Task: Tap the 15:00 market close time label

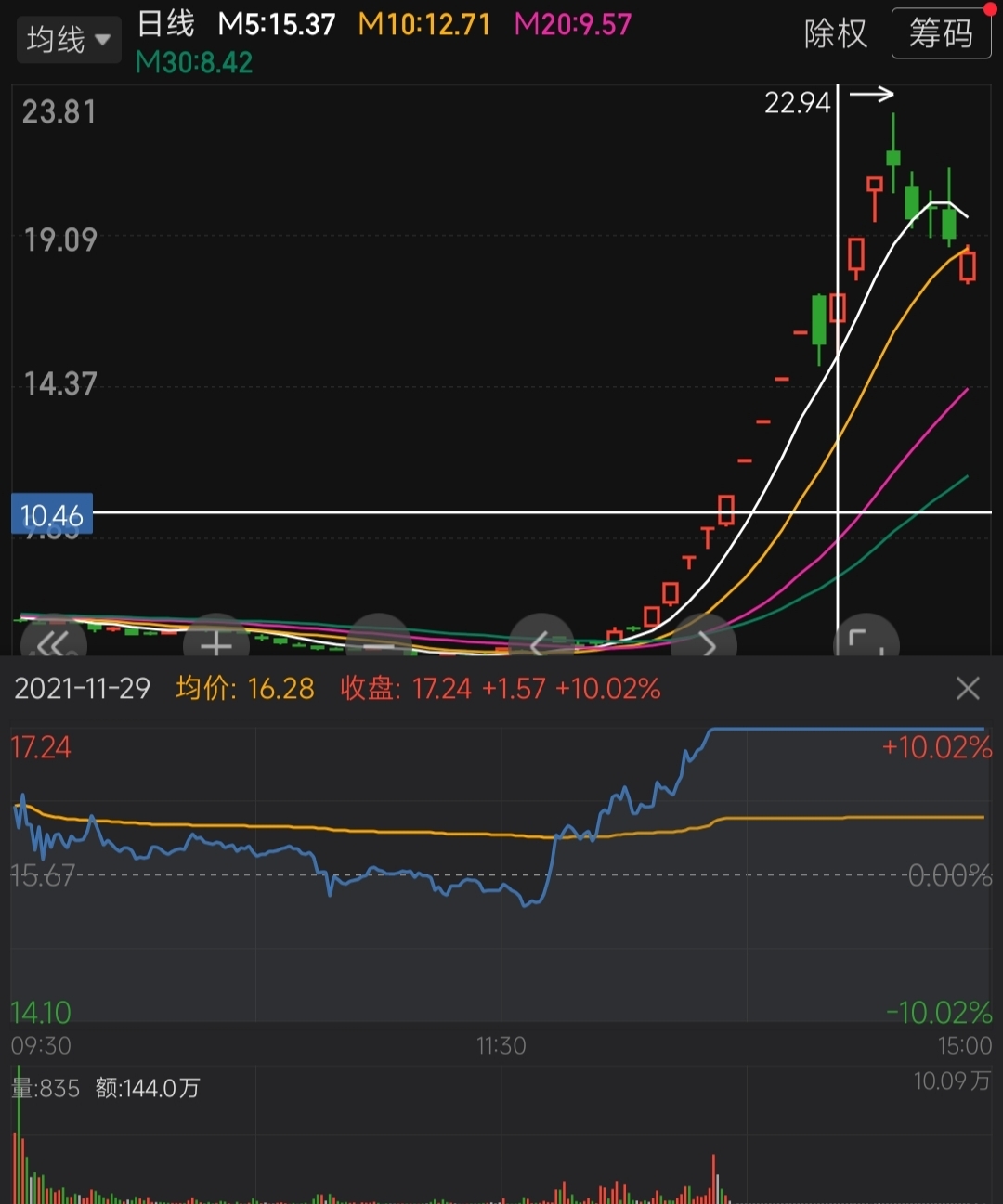Action: 965,1045
